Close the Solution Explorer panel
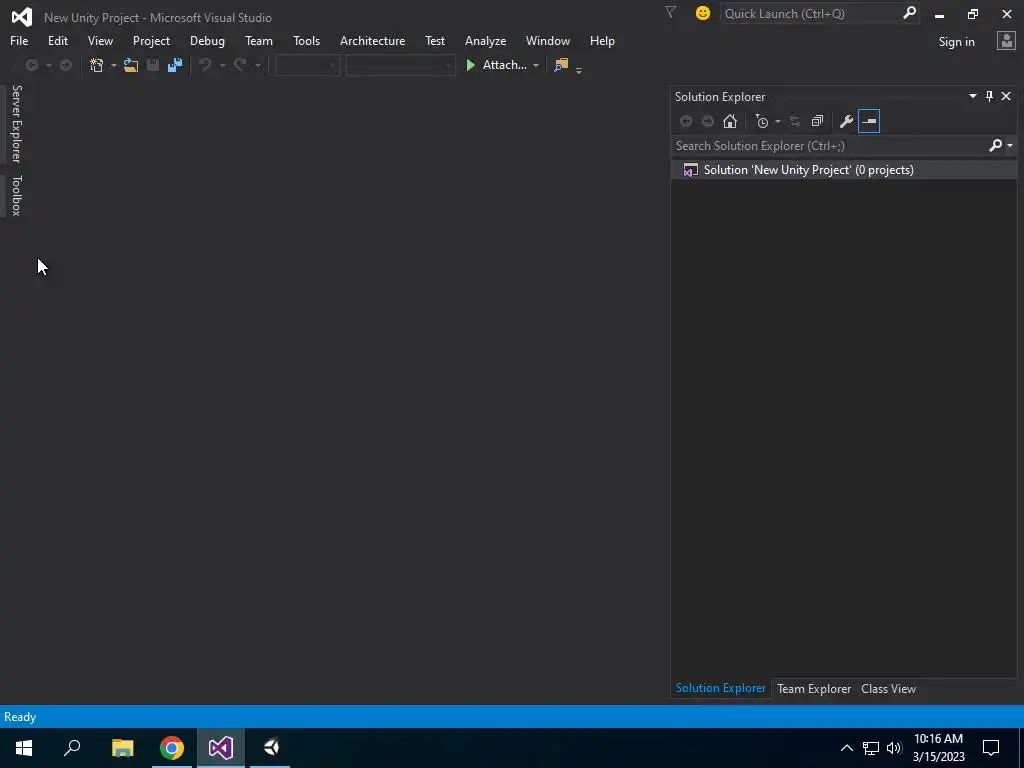 (x=1006, y=96)
